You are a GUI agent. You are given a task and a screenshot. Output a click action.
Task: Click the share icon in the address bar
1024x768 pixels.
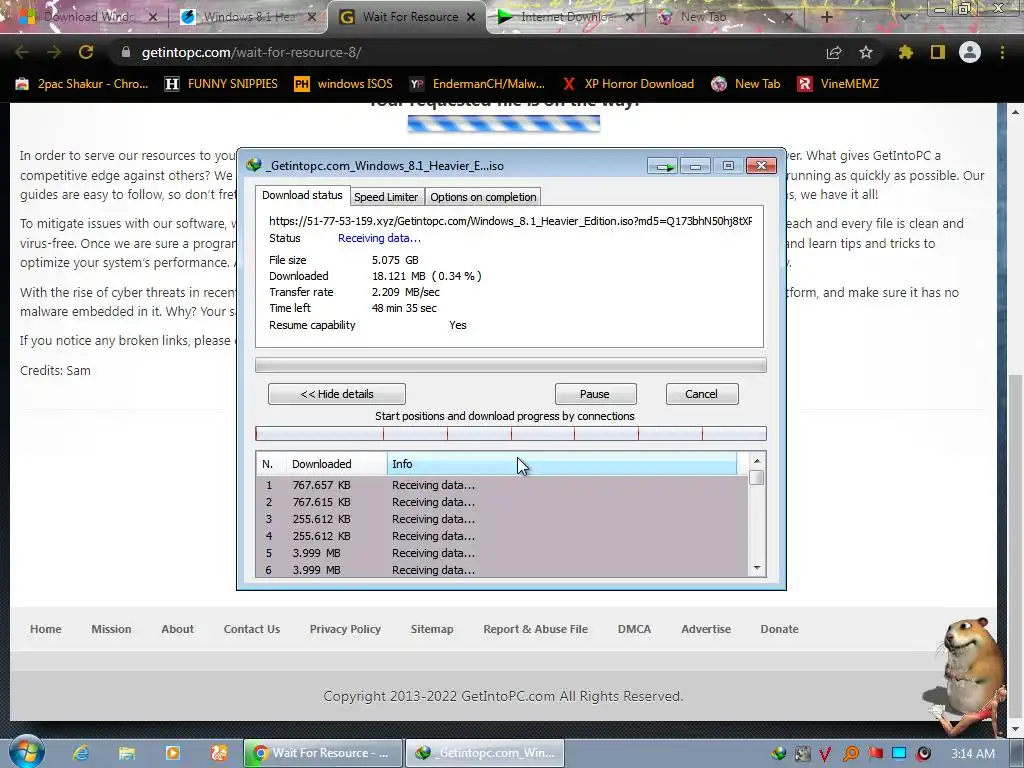(834, 52)
